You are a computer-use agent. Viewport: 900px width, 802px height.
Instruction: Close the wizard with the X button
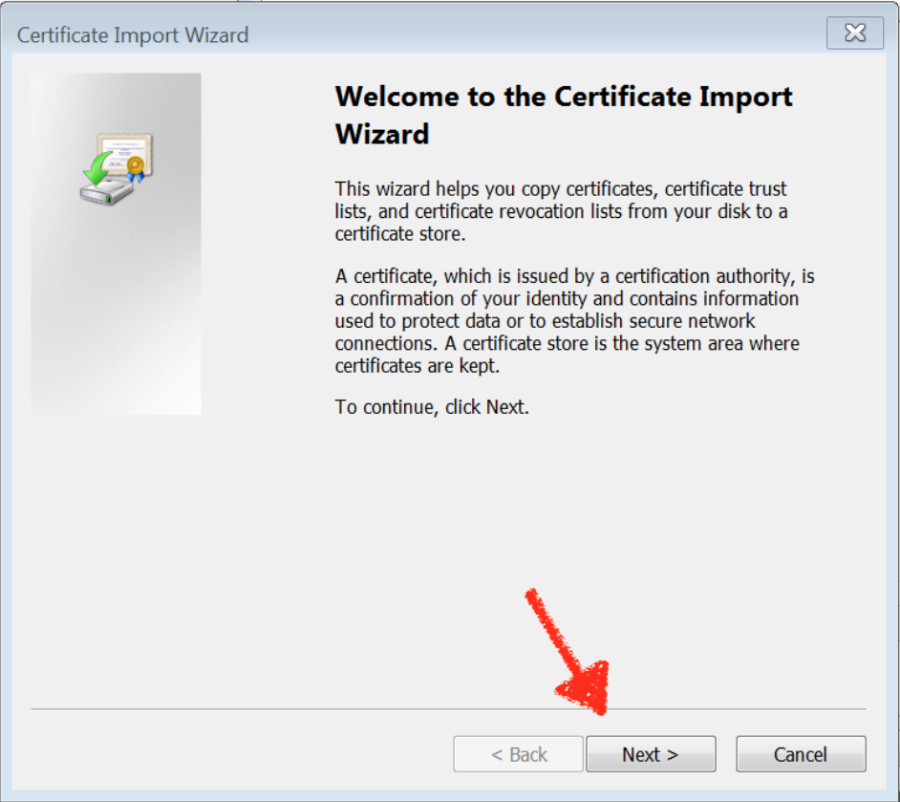[855, 32]
